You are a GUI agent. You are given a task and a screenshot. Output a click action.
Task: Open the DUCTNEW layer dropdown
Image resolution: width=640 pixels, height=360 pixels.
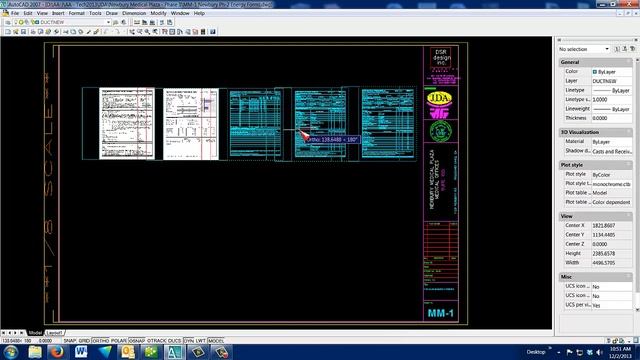tap(108, 22)
